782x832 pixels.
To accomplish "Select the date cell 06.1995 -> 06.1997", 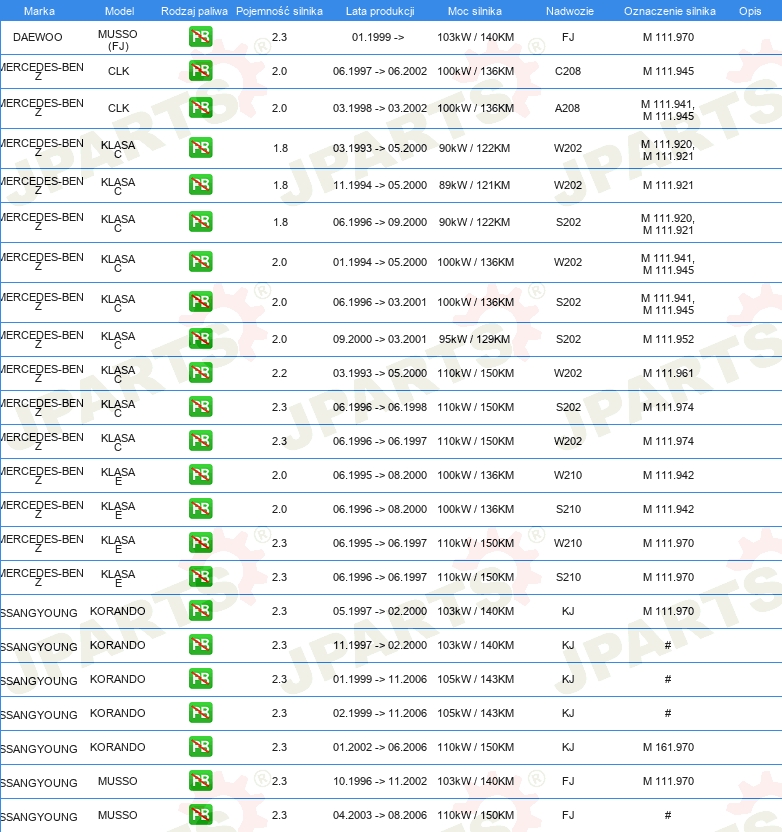I will [x=380, y=543].
